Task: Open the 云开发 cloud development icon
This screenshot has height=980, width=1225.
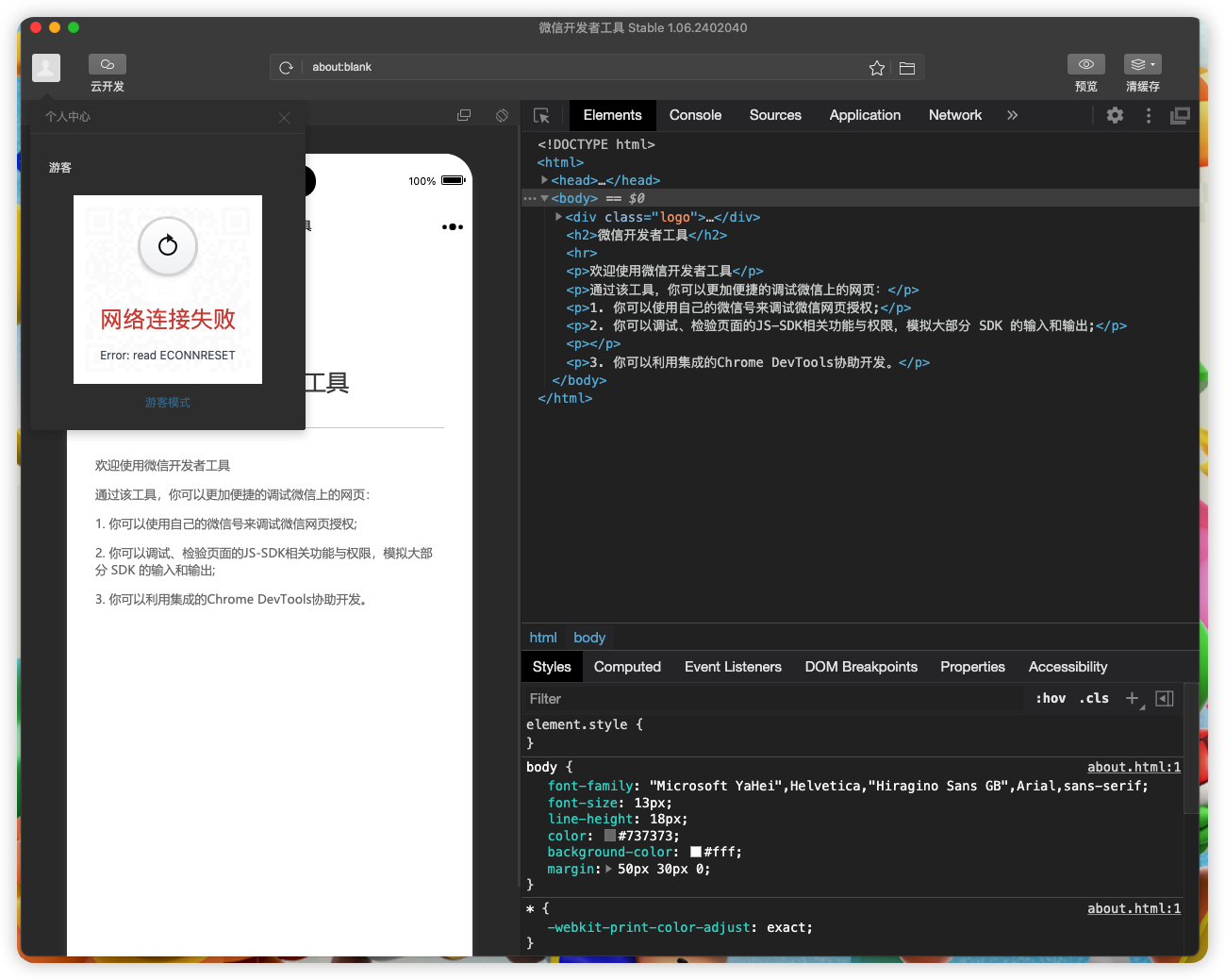Action: [108, 64]
